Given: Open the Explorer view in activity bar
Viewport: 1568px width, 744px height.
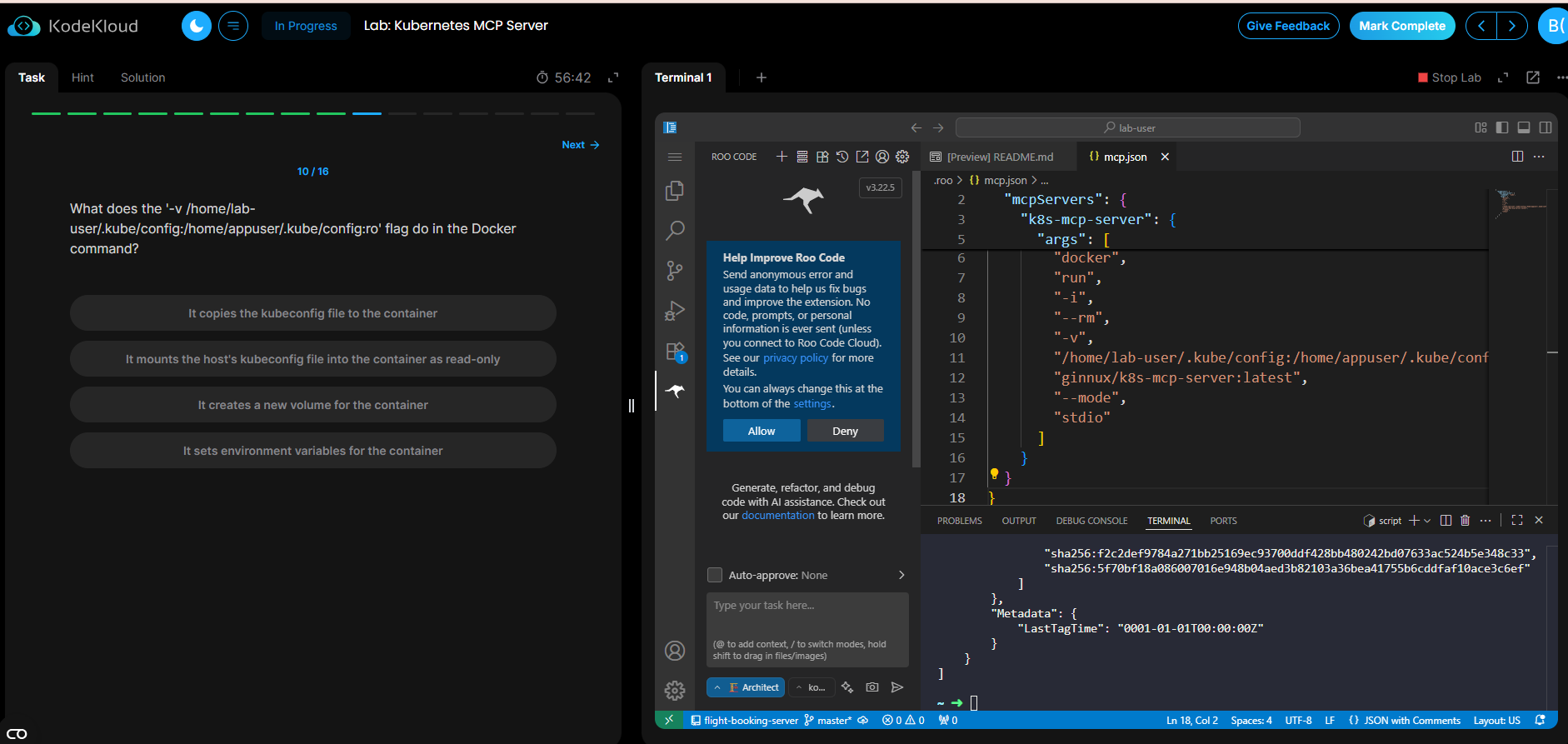Looking at the screenshot, I should 675,191.
